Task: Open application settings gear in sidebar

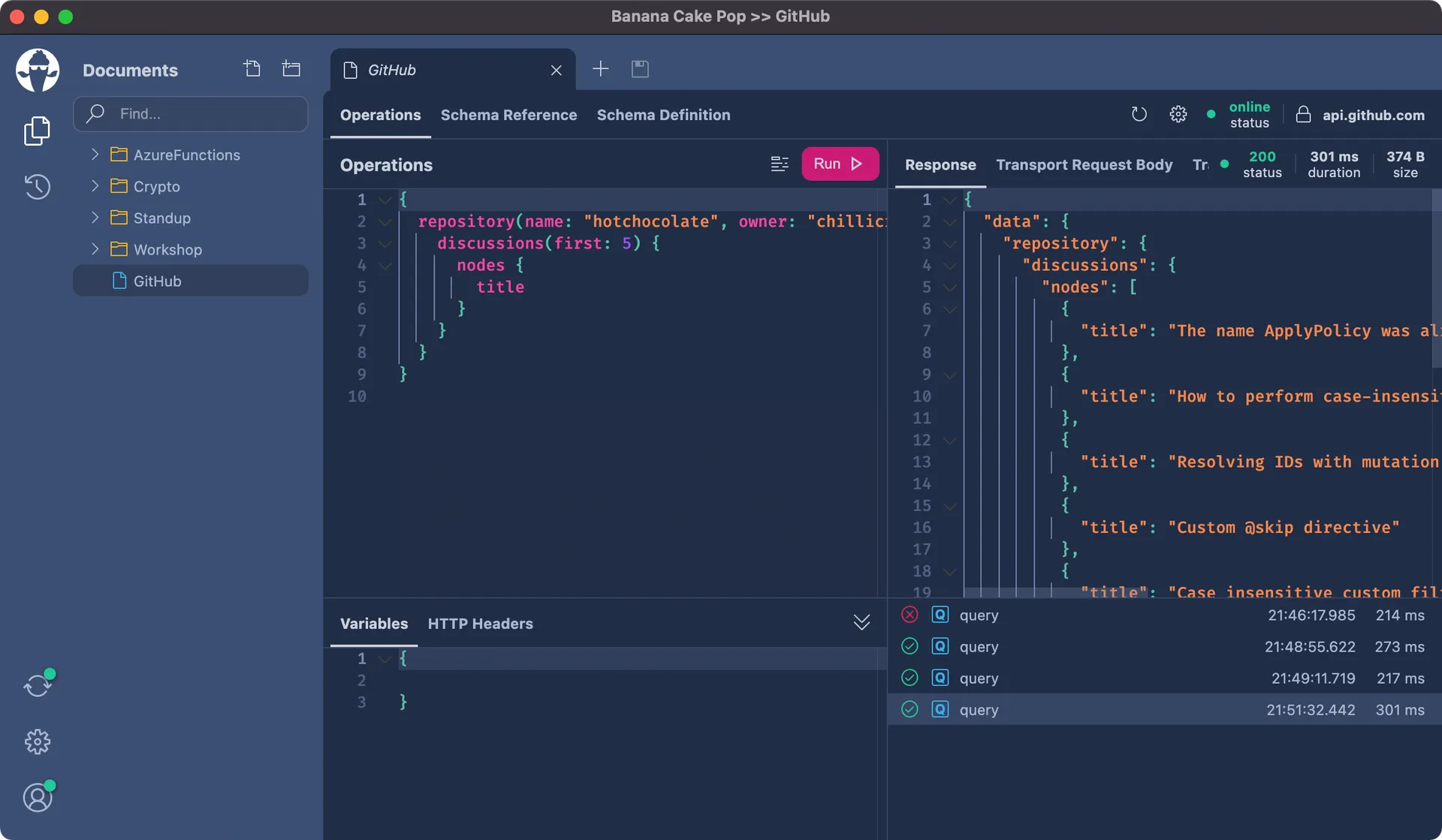Action: (x=37, y=742)
